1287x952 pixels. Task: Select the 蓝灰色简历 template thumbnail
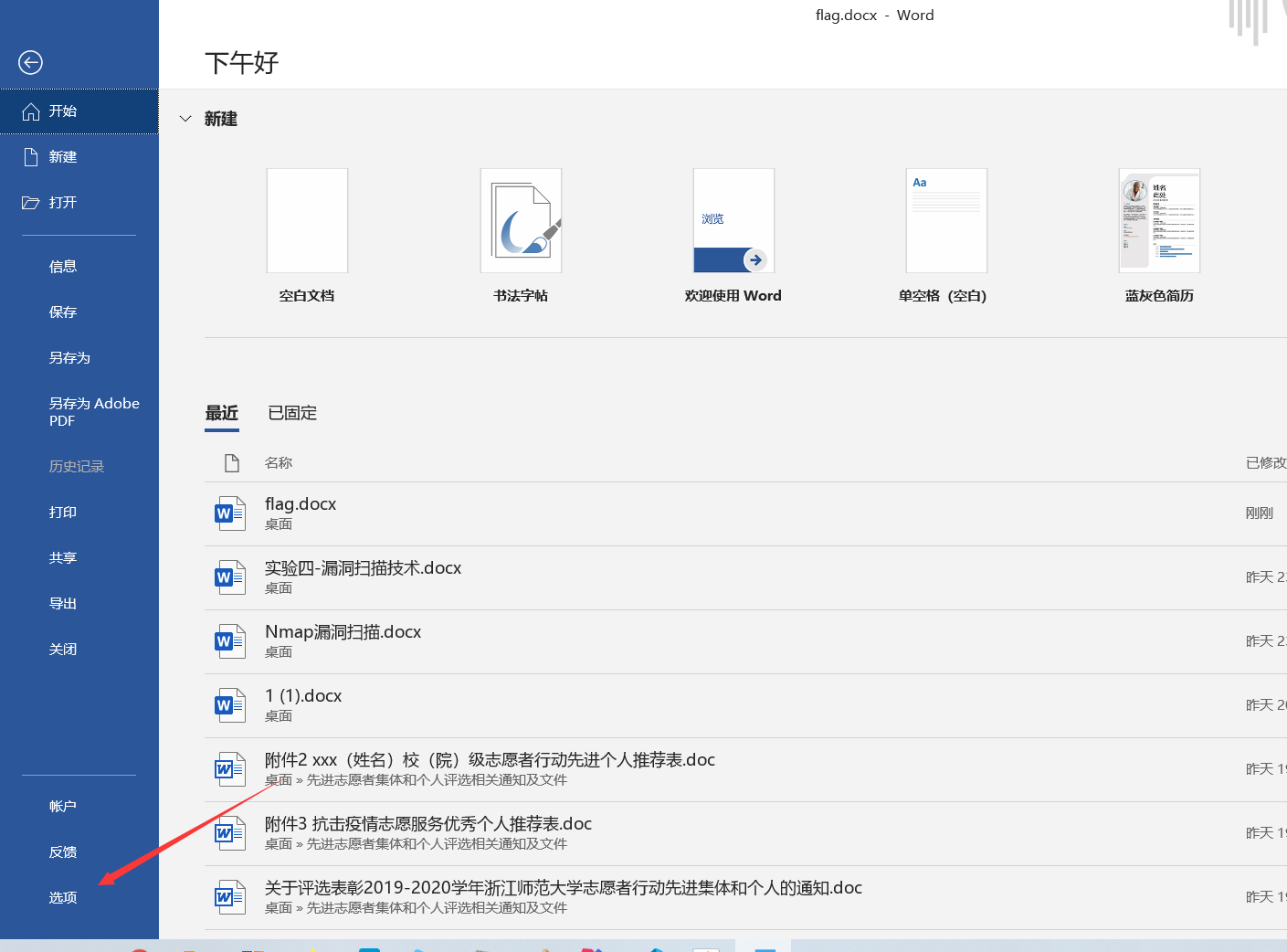(x=1159, y=220)
